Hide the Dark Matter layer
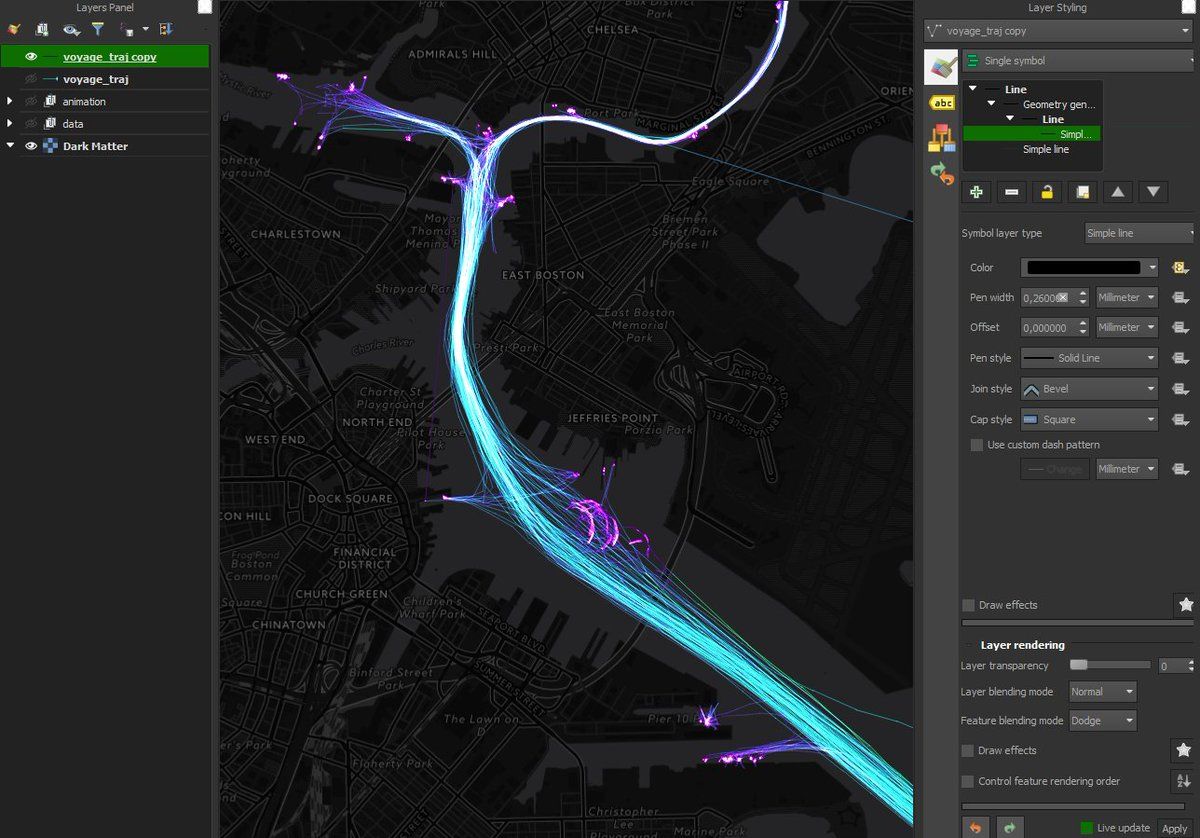This screenshot has width=1200, height=838. tap(31, 146)
